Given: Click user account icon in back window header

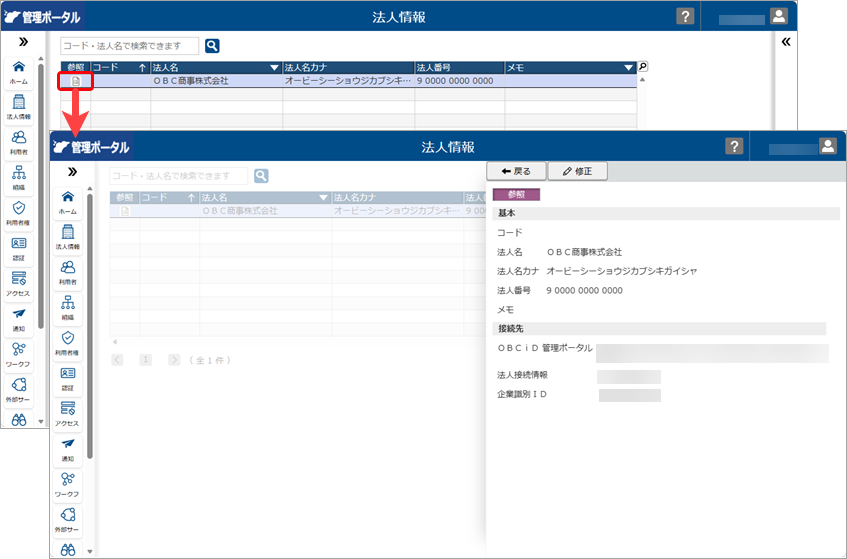Looking at the screenshot, I should tap(778, 16).
